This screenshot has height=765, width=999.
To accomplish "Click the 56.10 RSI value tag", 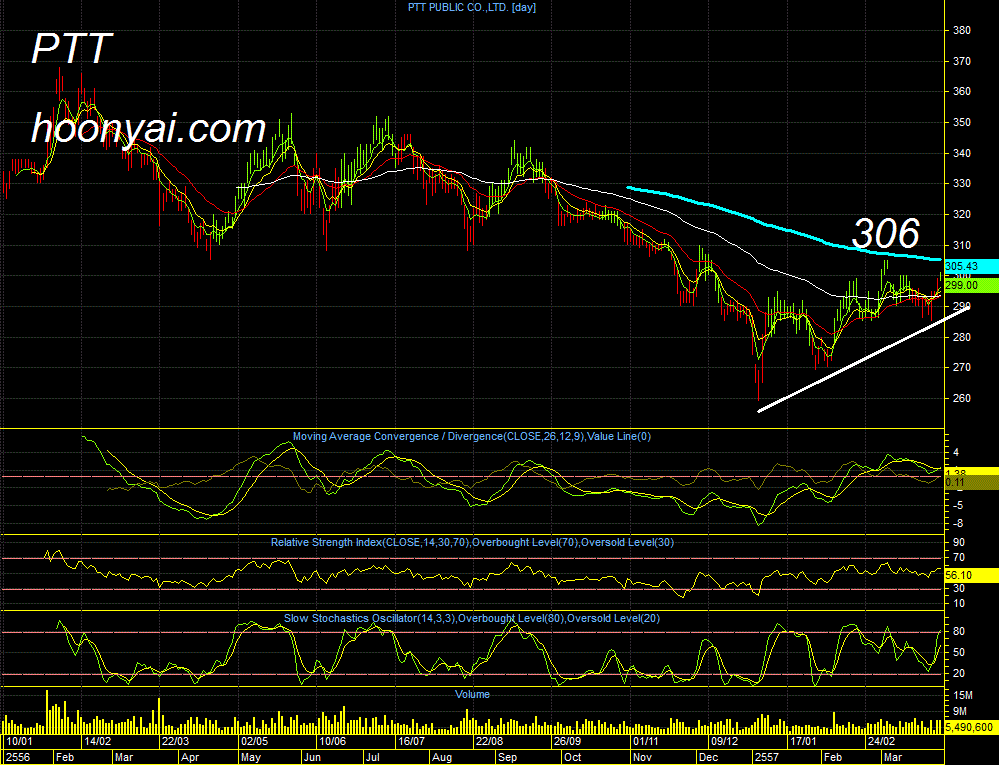I will pos(971,575).
